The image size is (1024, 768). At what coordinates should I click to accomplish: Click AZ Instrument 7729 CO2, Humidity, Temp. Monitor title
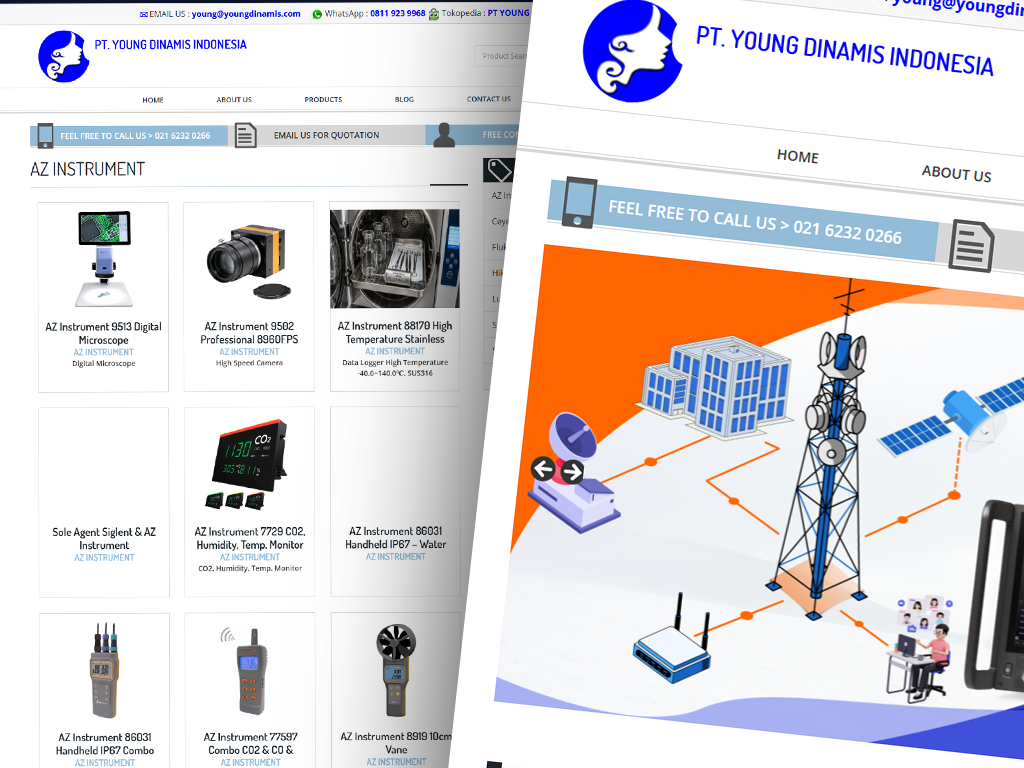250,538
